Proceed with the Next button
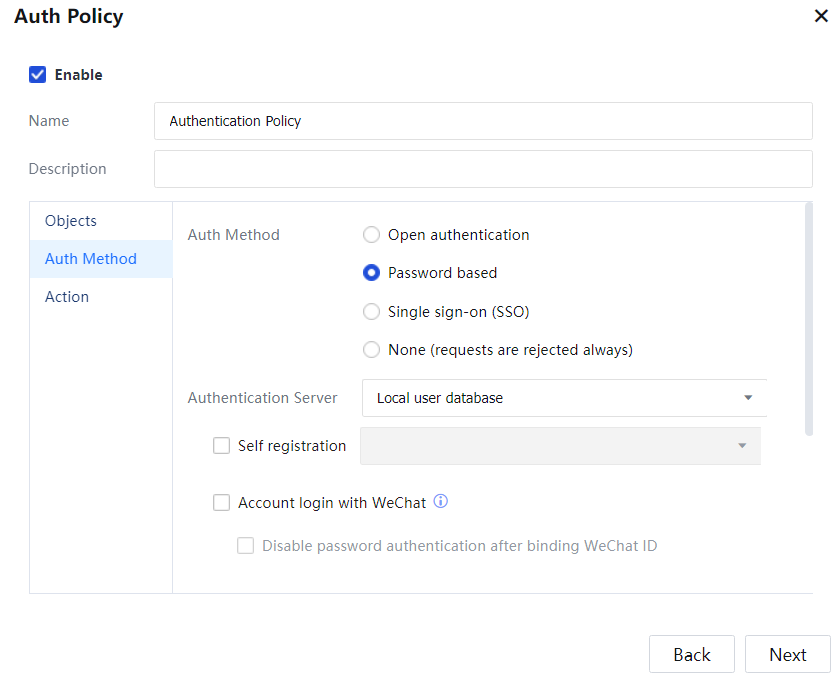The image size is (834, 681). click(x=787, y=655)
